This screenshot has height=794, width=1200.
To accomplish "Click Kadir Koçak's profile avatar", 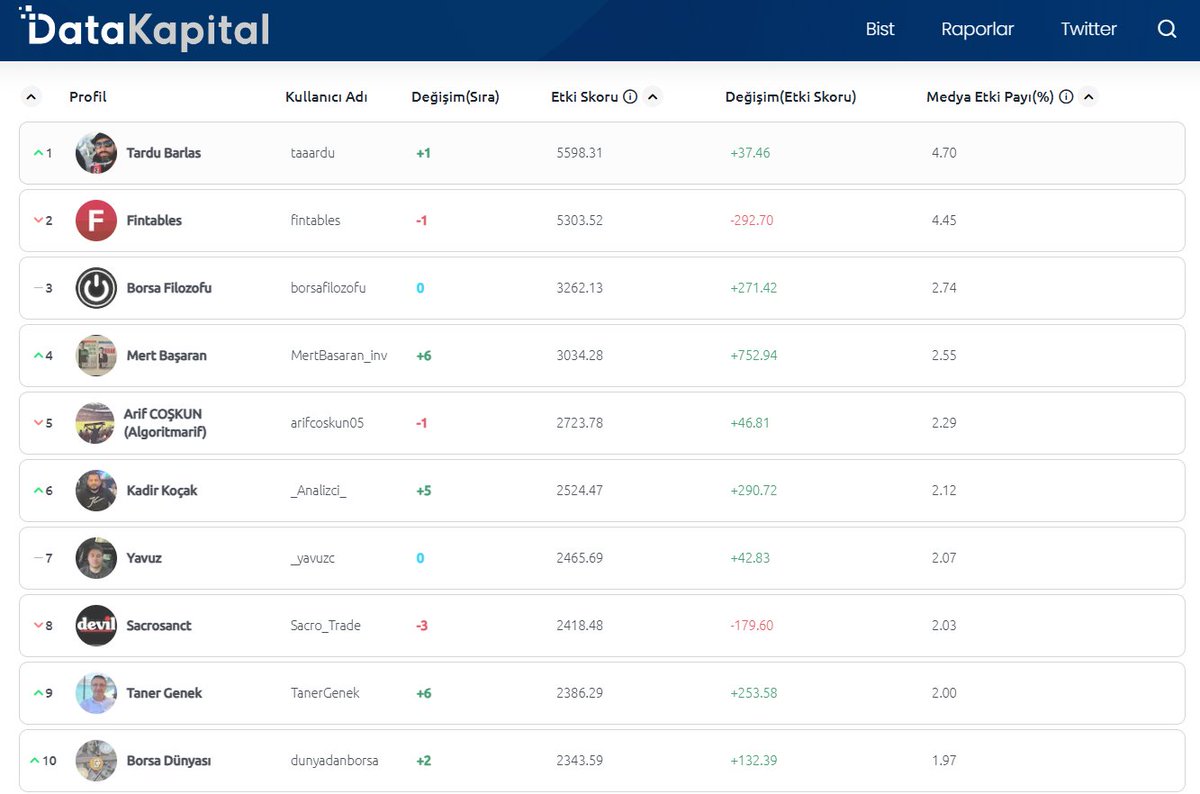I will click(x=95, y=490).
